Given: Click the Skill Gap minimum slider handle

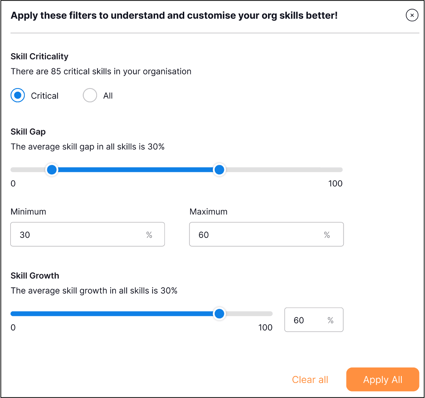Looking at the screenshot, I should 52,170.
